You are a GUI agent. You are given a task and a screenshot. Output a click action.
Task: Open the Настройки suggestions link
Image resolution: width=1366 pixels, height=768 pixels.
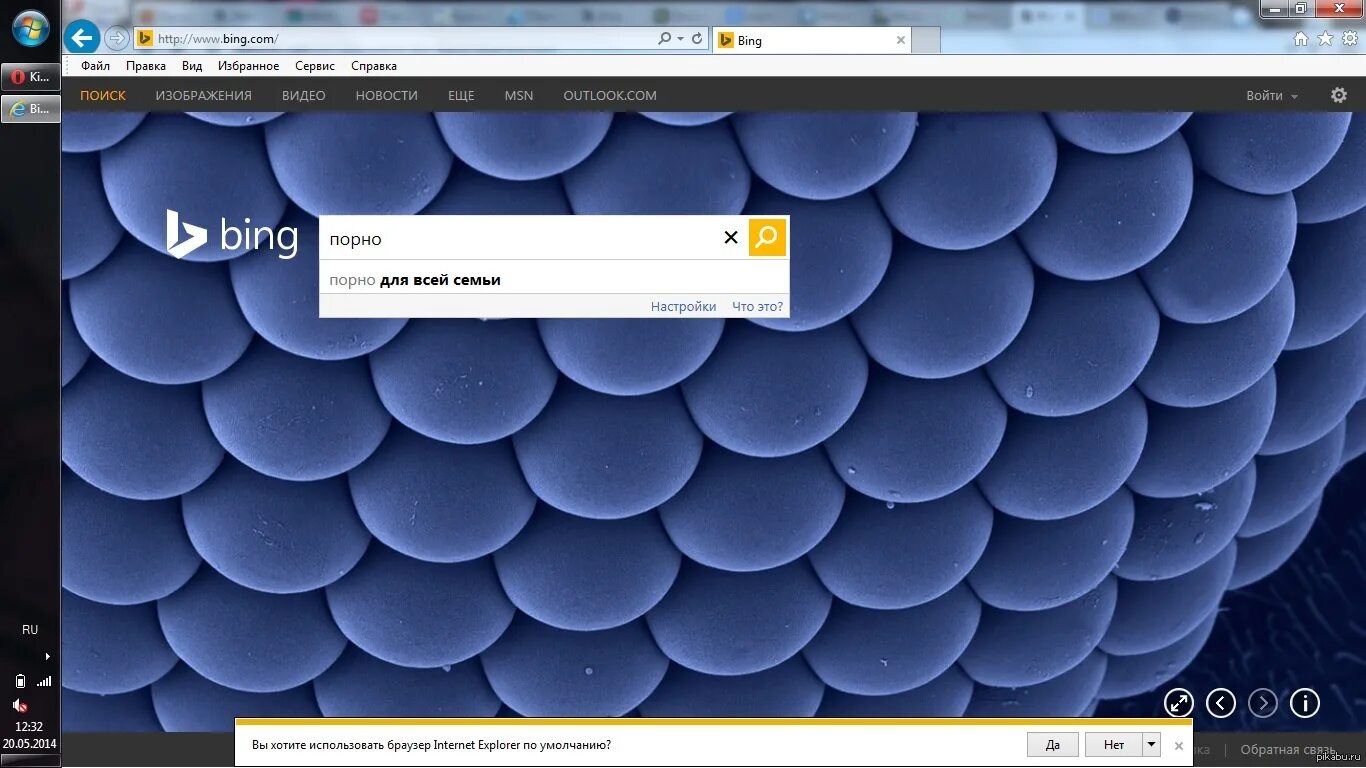(x=683, y=307)
